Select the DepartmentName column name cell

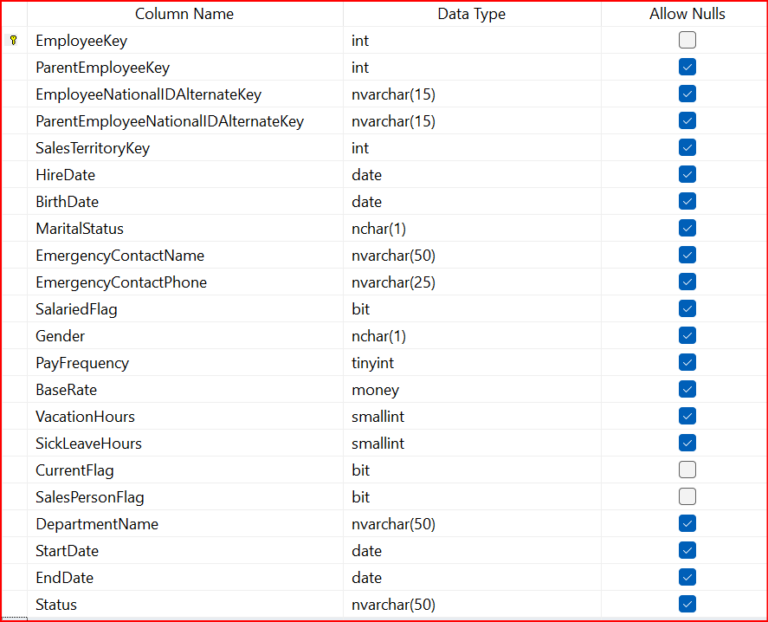pos(185,524)
